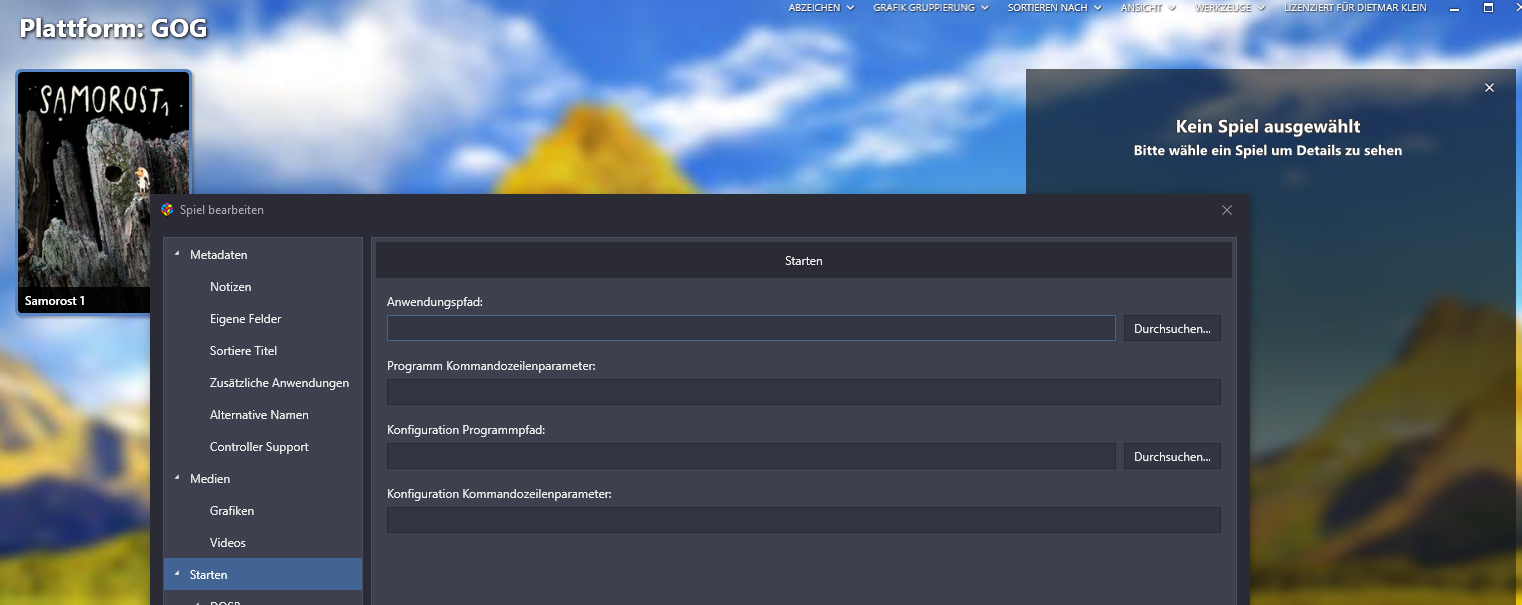
Task: Click the Programm Kommandozeilenparameter field
Action: (x=804, y=392)
